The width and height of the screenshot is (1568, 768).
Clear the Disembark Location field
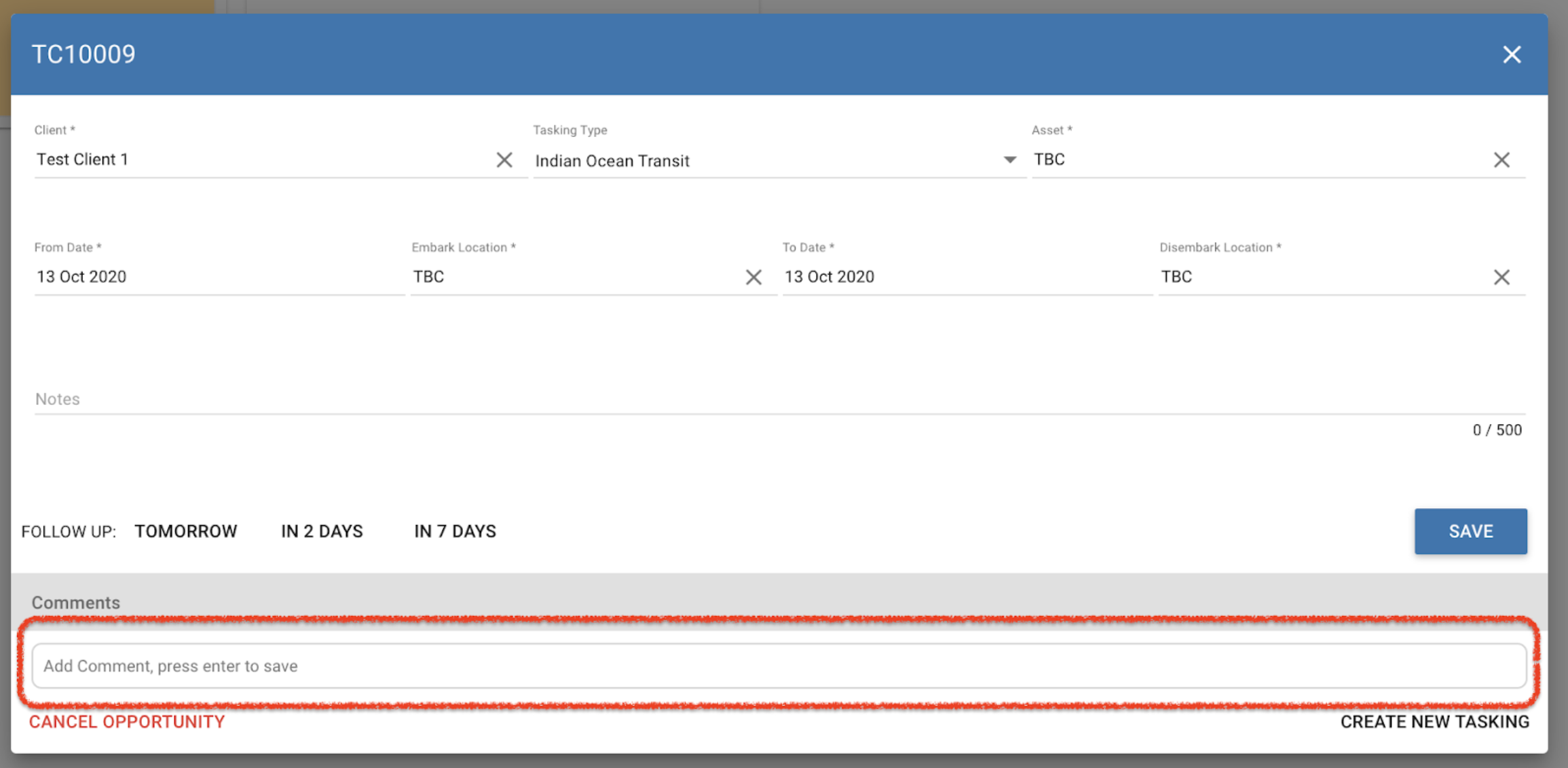1501,277
